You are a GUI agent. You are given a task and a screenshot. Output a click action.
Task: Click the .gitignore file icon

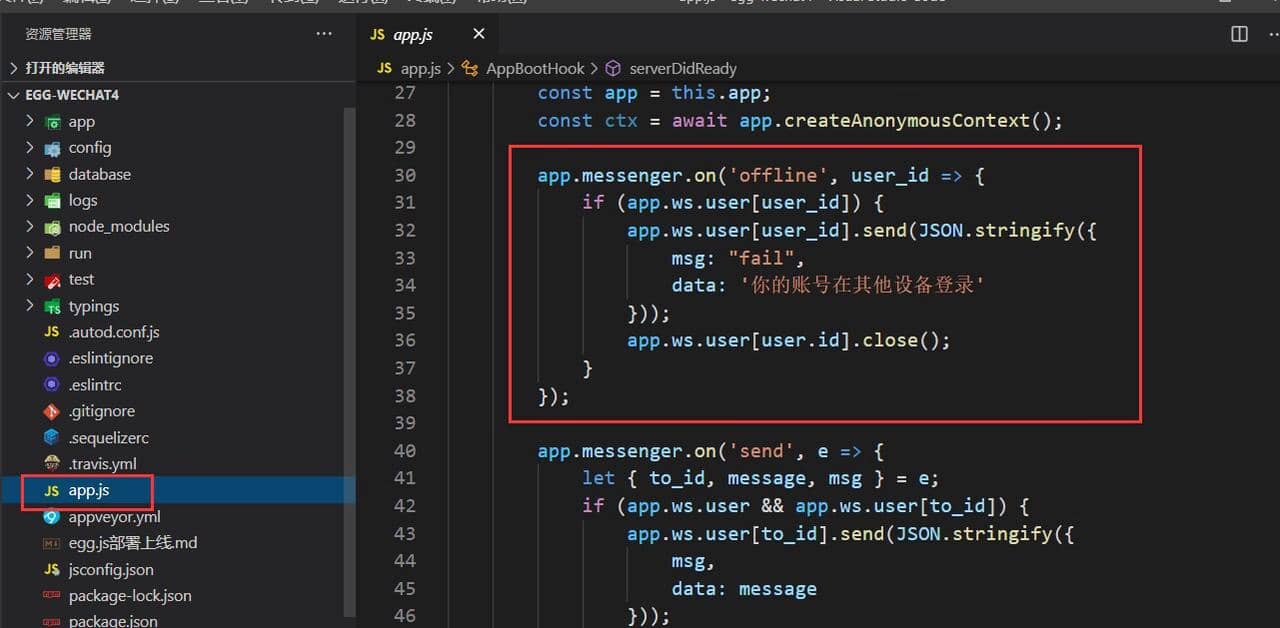[52, 411]
